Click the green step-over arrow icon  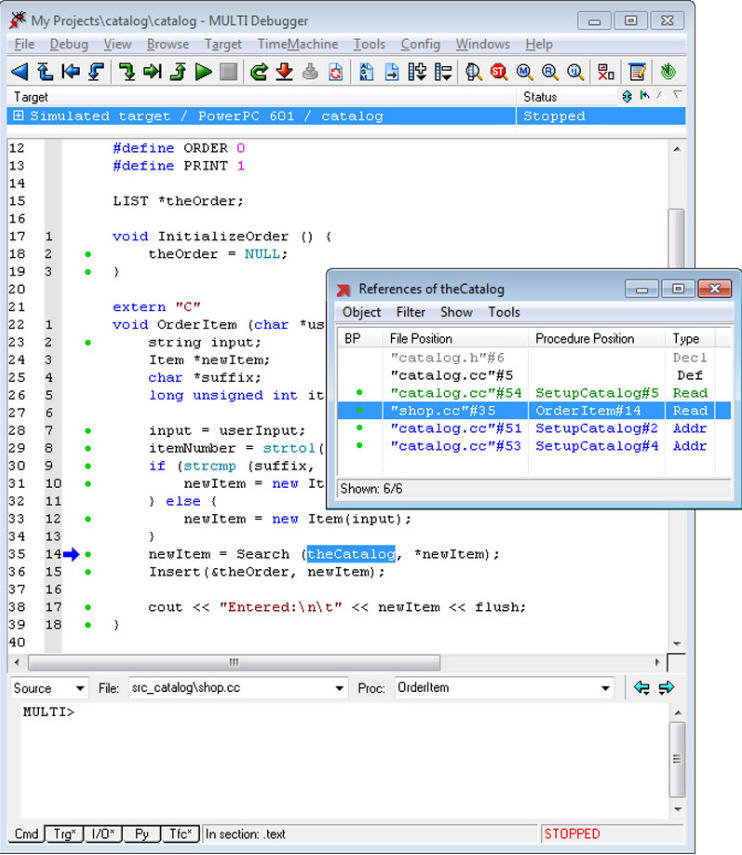coord(126,71)
